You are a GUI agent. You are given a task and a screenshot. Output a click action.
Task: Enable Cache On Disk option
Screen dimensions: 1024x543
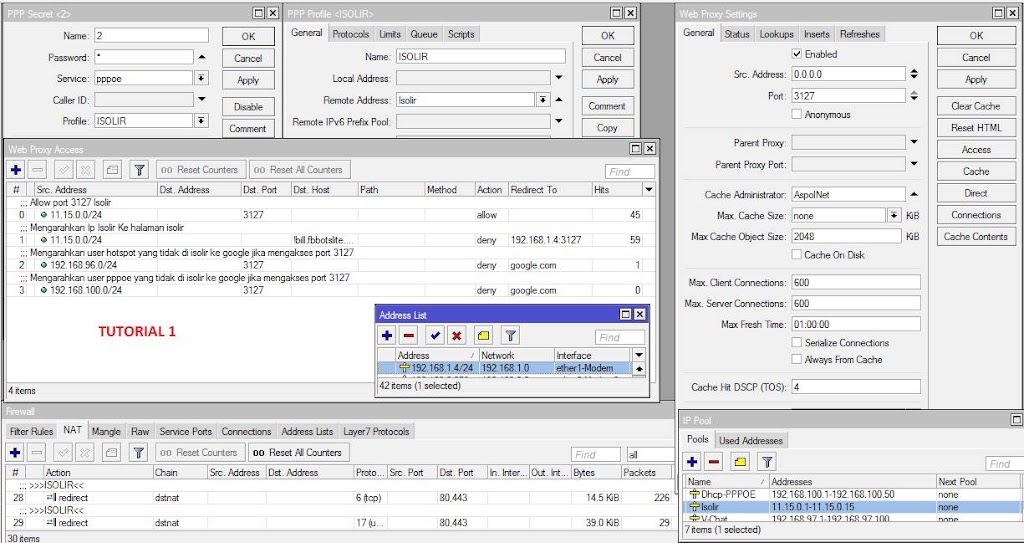pos(796,255)
